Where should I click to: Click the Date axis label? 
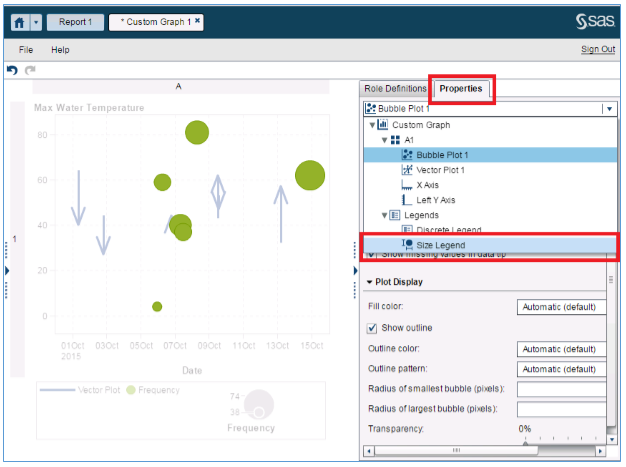(x=192, y=371)
